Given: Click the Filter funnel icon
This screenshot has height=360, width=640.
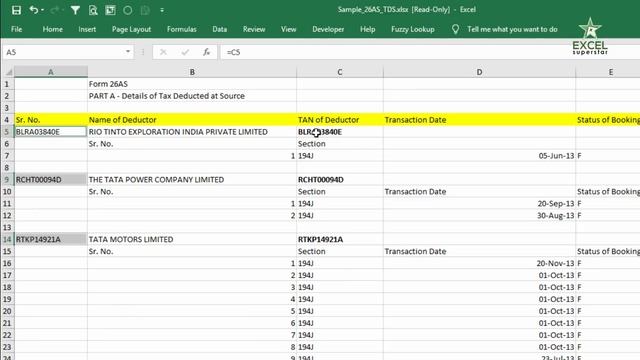Looking at the screenshot, I should 75,10.
